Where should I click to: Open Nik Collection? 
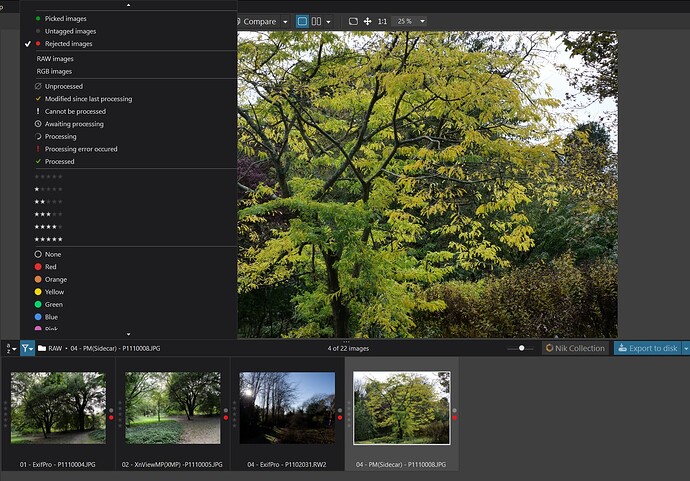pyautogui.click(x=575, y=348)
